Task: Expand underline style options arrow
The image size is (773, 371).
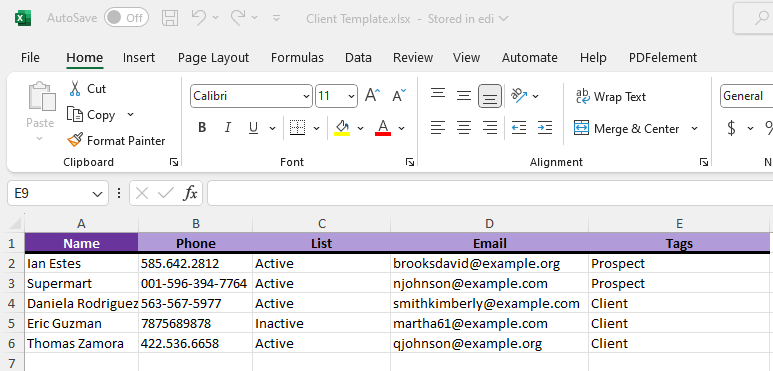Action: pos(272,128)
